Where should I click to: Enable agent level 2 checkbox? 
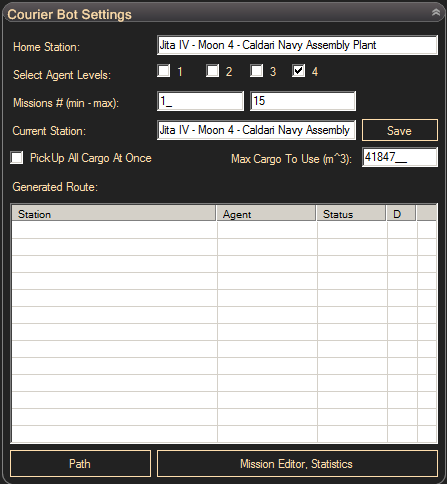(212, 71)
